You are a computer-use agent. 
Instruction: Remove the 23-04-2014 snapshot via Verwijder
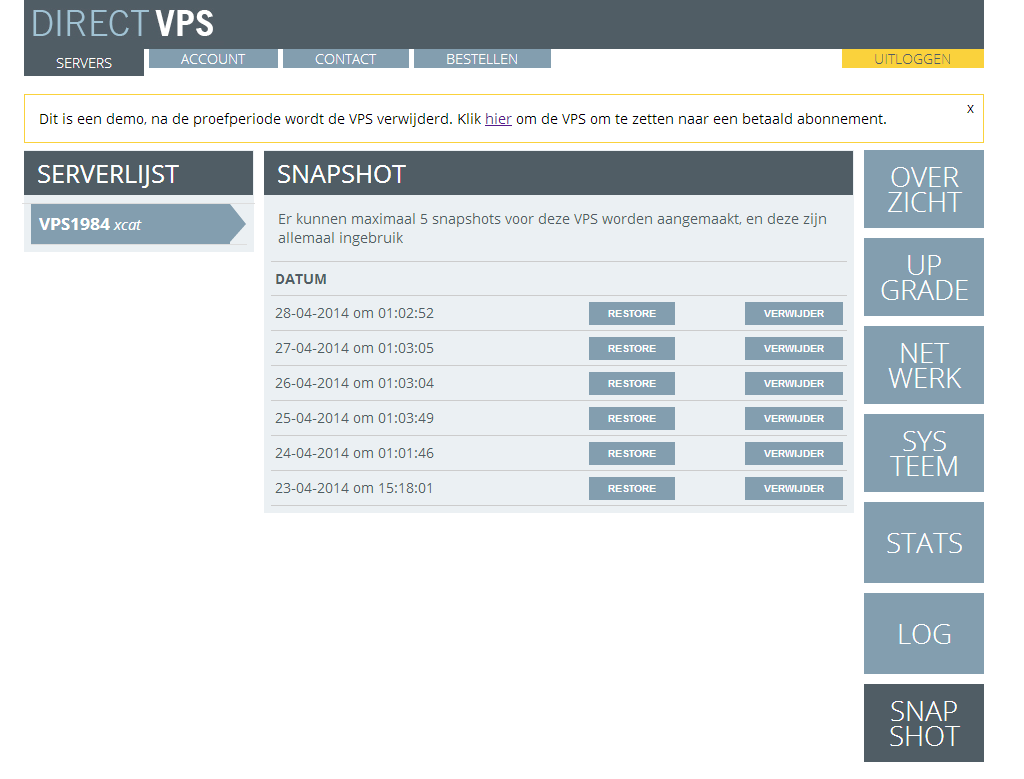coord(794,489)
